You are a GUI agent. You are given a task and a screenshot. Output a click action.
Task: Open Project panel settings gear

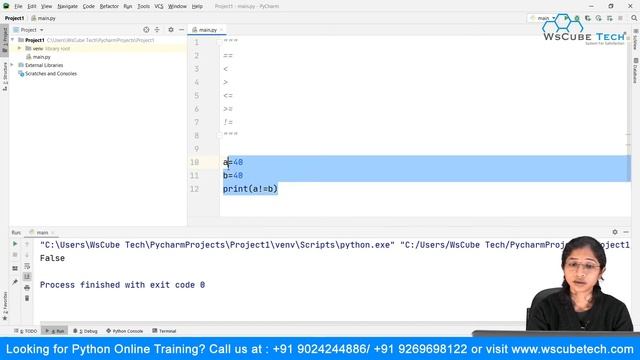point(171,30)
